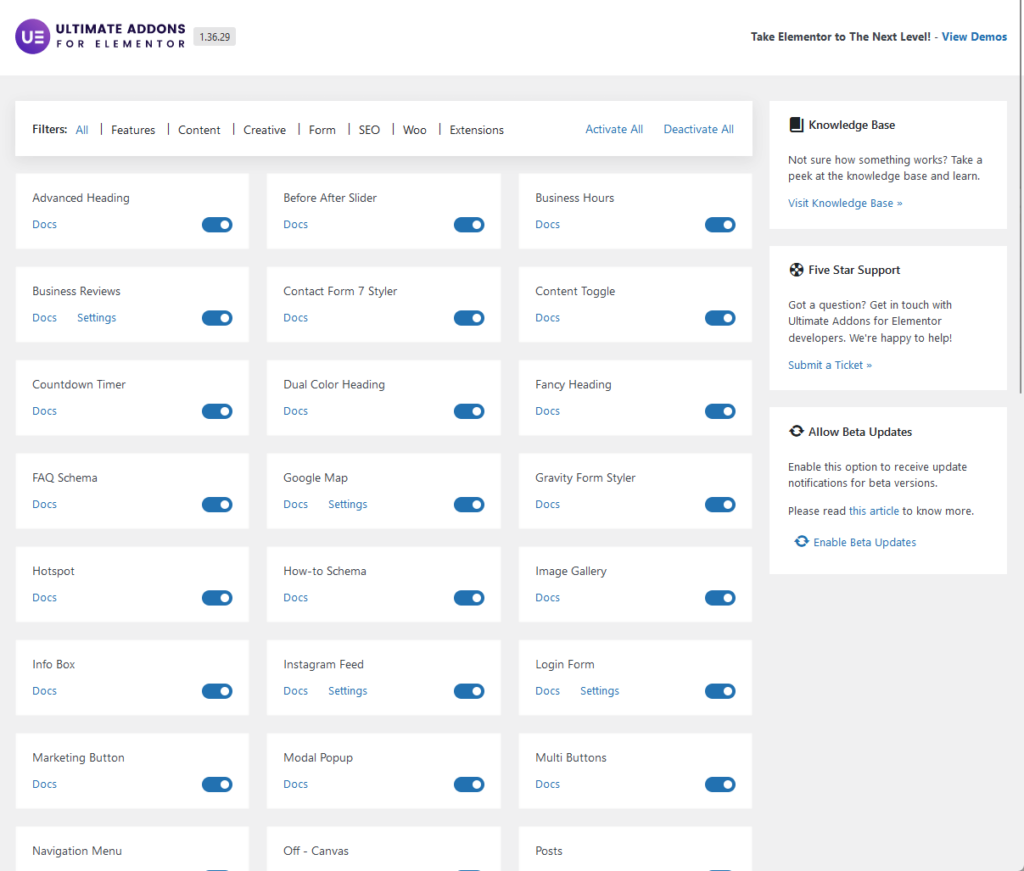1024x871 pixels.
Task: Switch off Contact Form 7 Styler
Action: (469, 318)
